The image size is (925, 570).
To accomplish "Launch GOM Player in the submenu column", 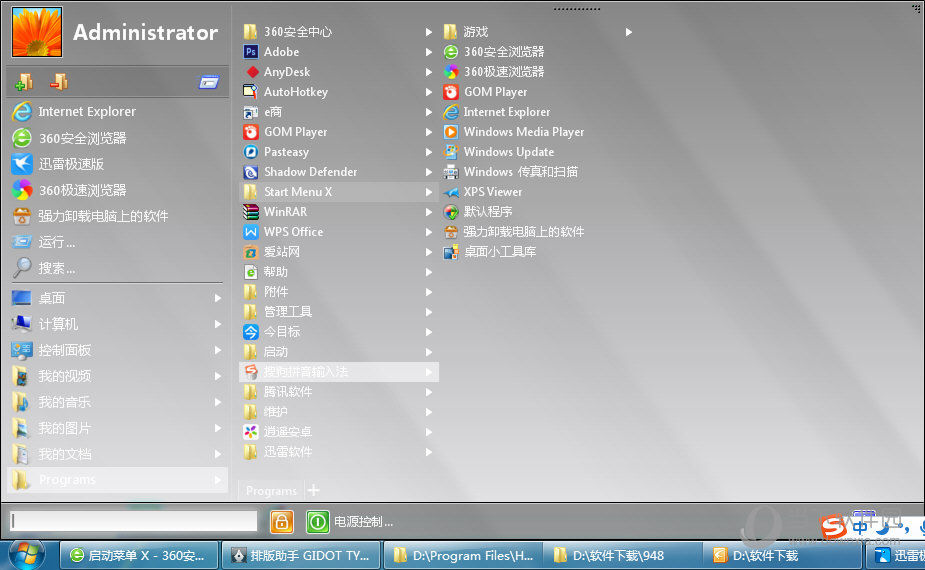I will coord(486,92).
